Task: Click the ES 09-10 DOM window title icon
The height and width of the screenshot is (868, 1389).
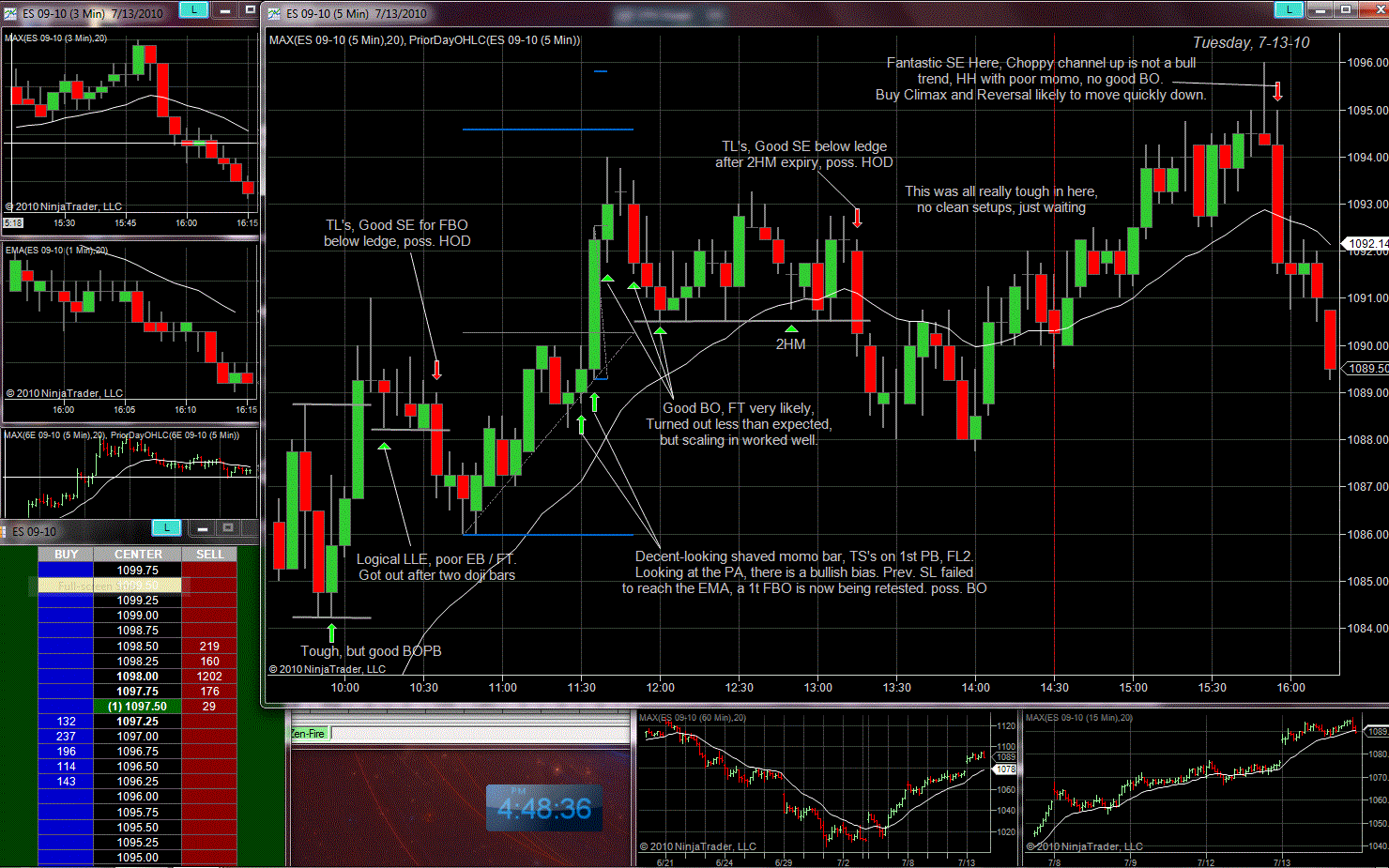Action: point(5,531)
